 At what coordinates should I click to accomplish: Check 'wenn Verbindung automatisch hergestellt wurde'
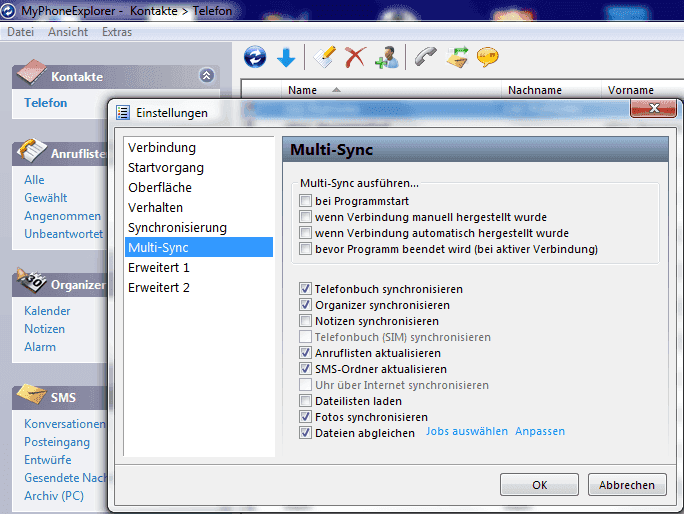click(305, 233)
